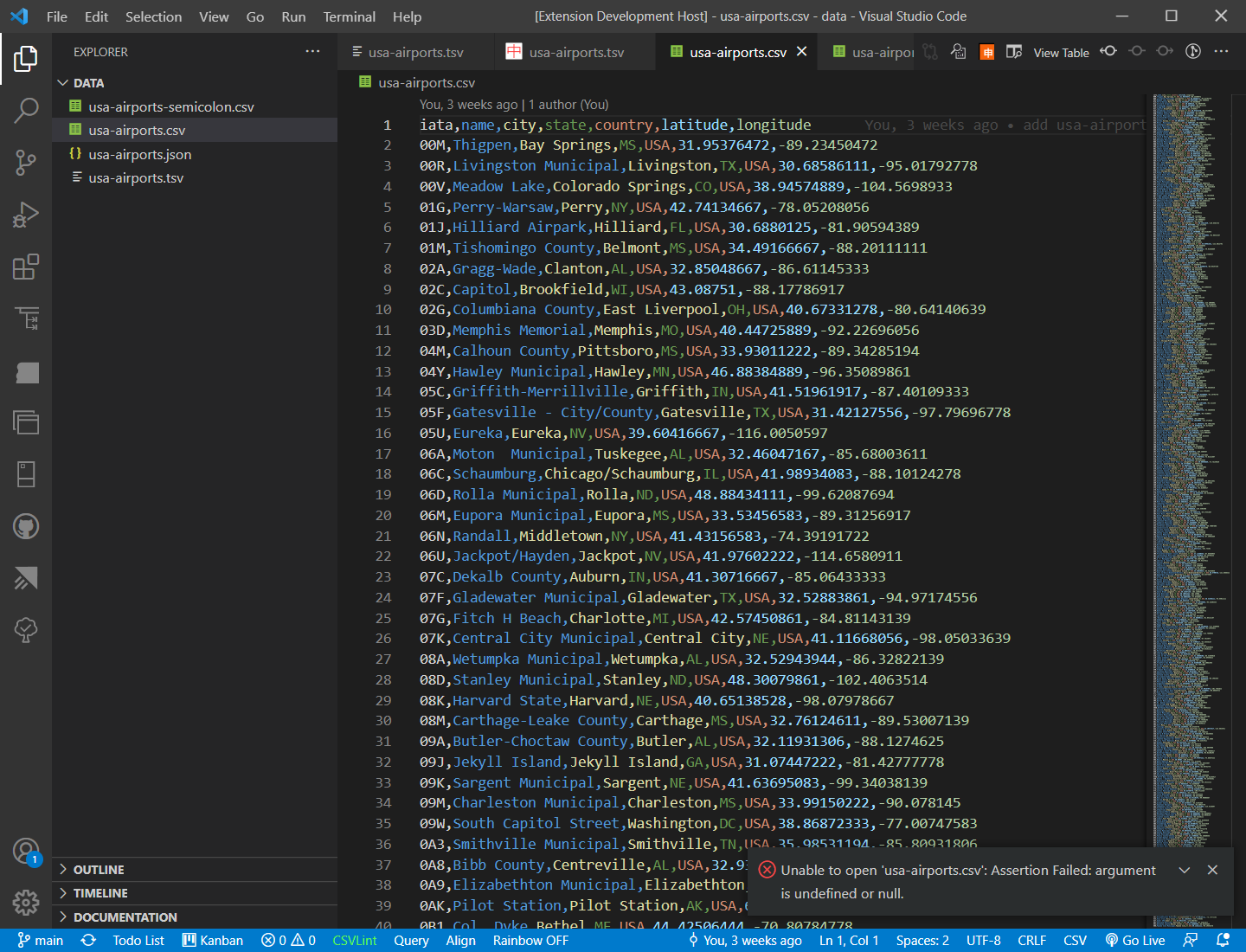The image size is (1246, 952).
Task: Click the Query status bar button
Action: [411, 940]
